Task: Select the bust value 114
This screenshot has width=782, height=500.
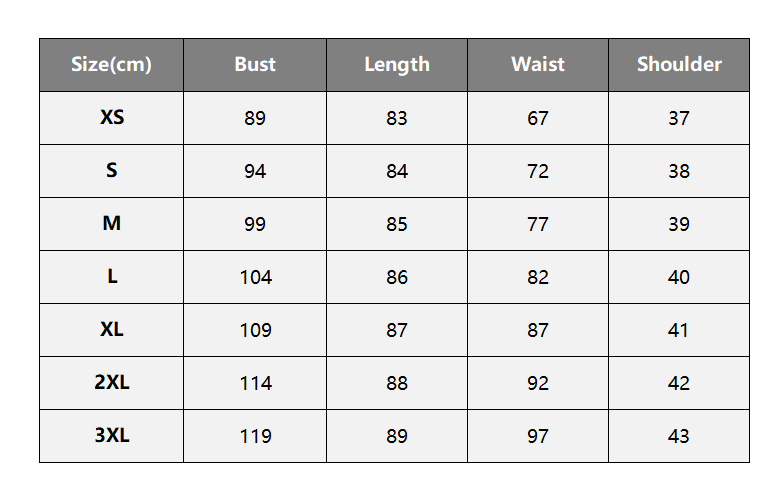Action: click(256, 383)
